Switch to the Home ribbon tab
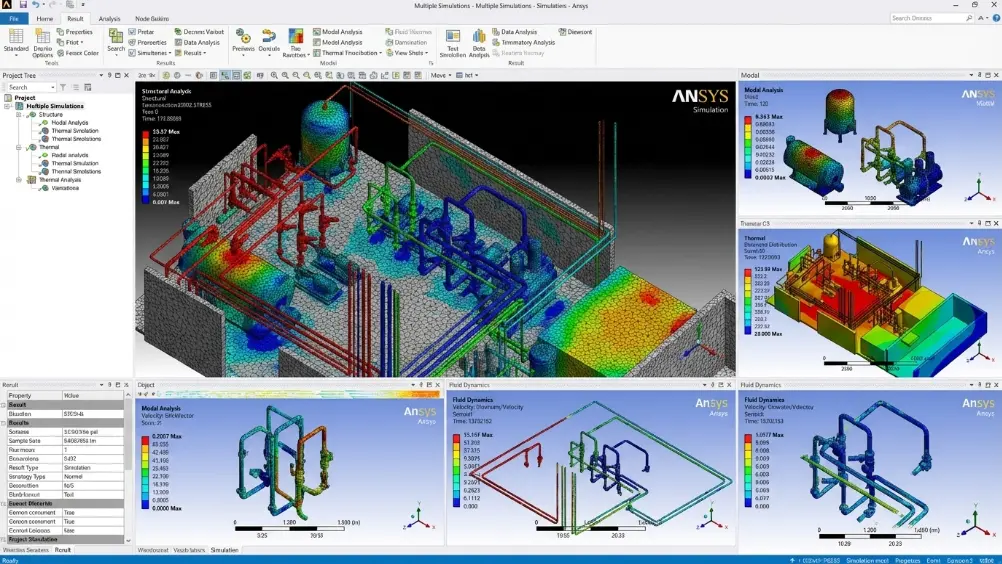This screenshot has height=564, width=1002. coord(45,19)
